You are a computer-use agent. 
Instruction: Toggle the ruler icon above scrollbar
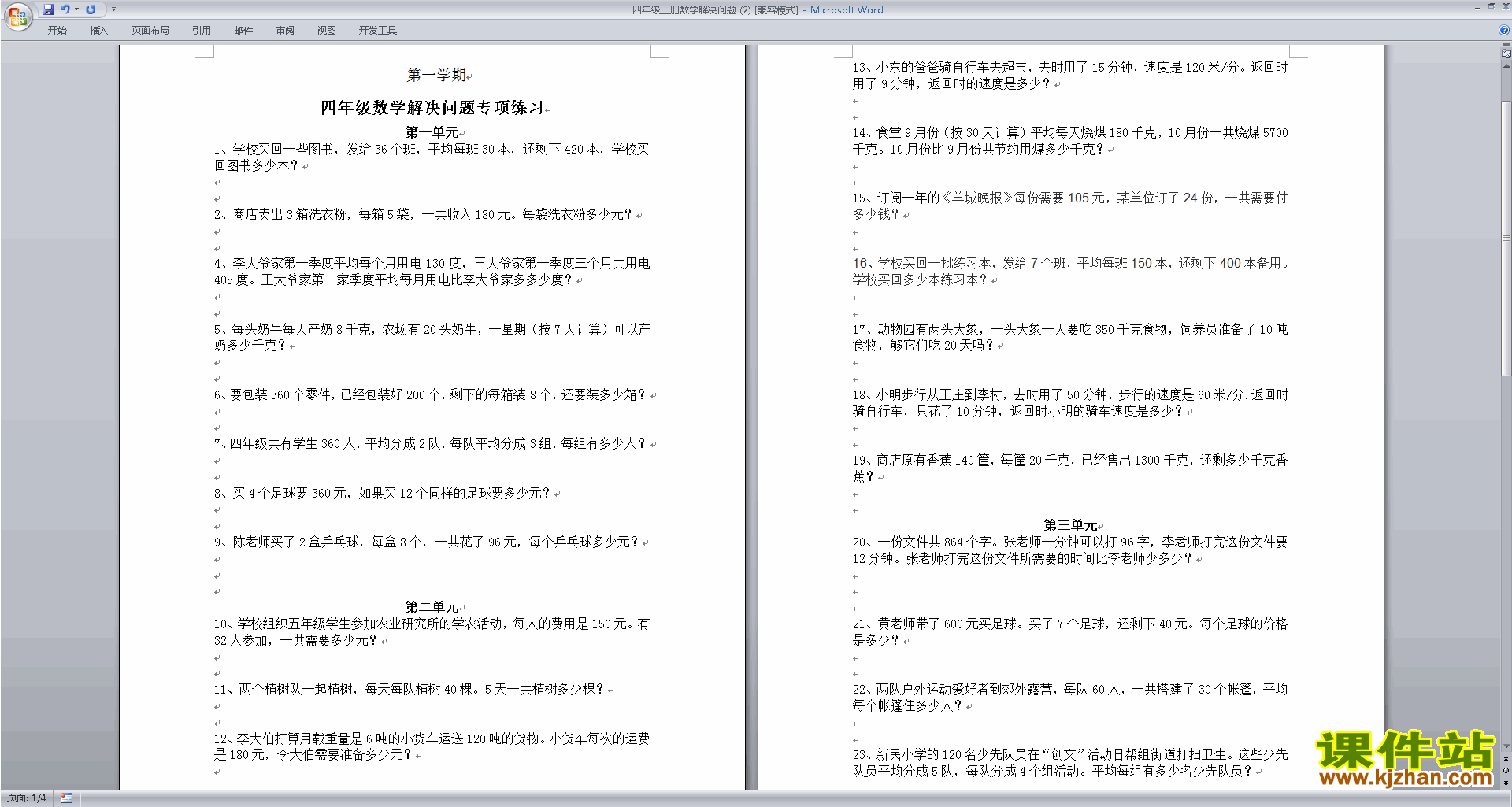tap(1506, 53)
